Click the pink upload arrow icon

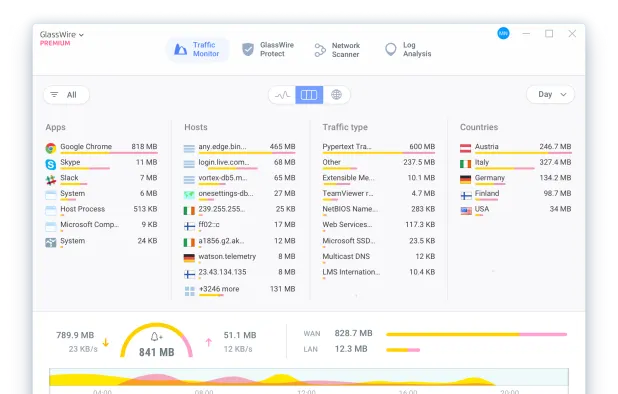pos(208,342)
